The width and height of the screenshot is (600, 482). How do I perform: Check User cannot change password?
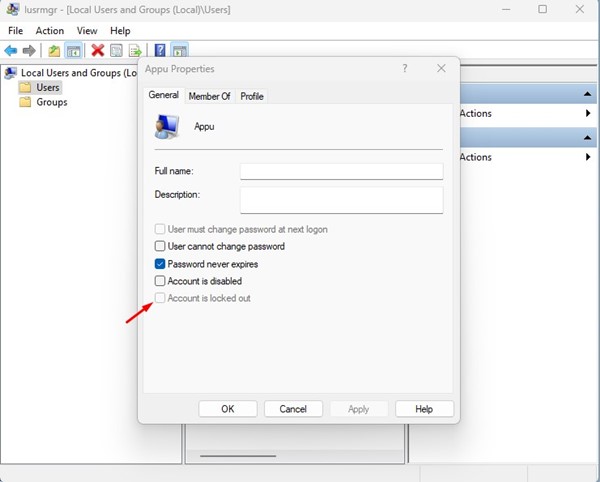pyautogui.click(x=160, y=246)
